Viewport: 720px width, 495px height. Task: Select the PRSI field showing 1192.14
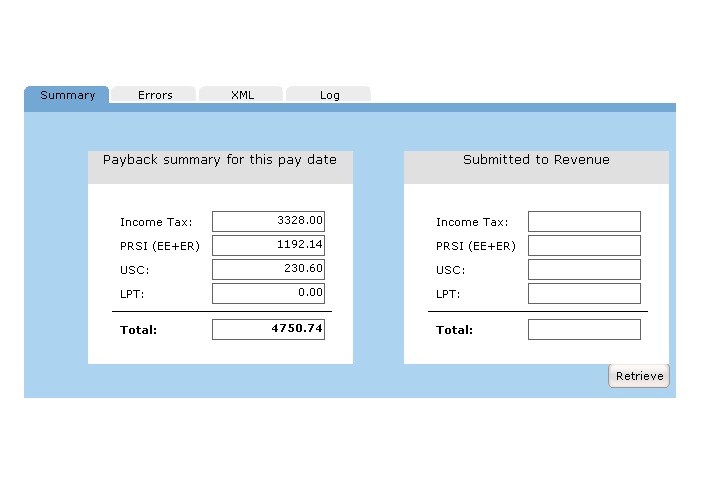tap(268, 245)
